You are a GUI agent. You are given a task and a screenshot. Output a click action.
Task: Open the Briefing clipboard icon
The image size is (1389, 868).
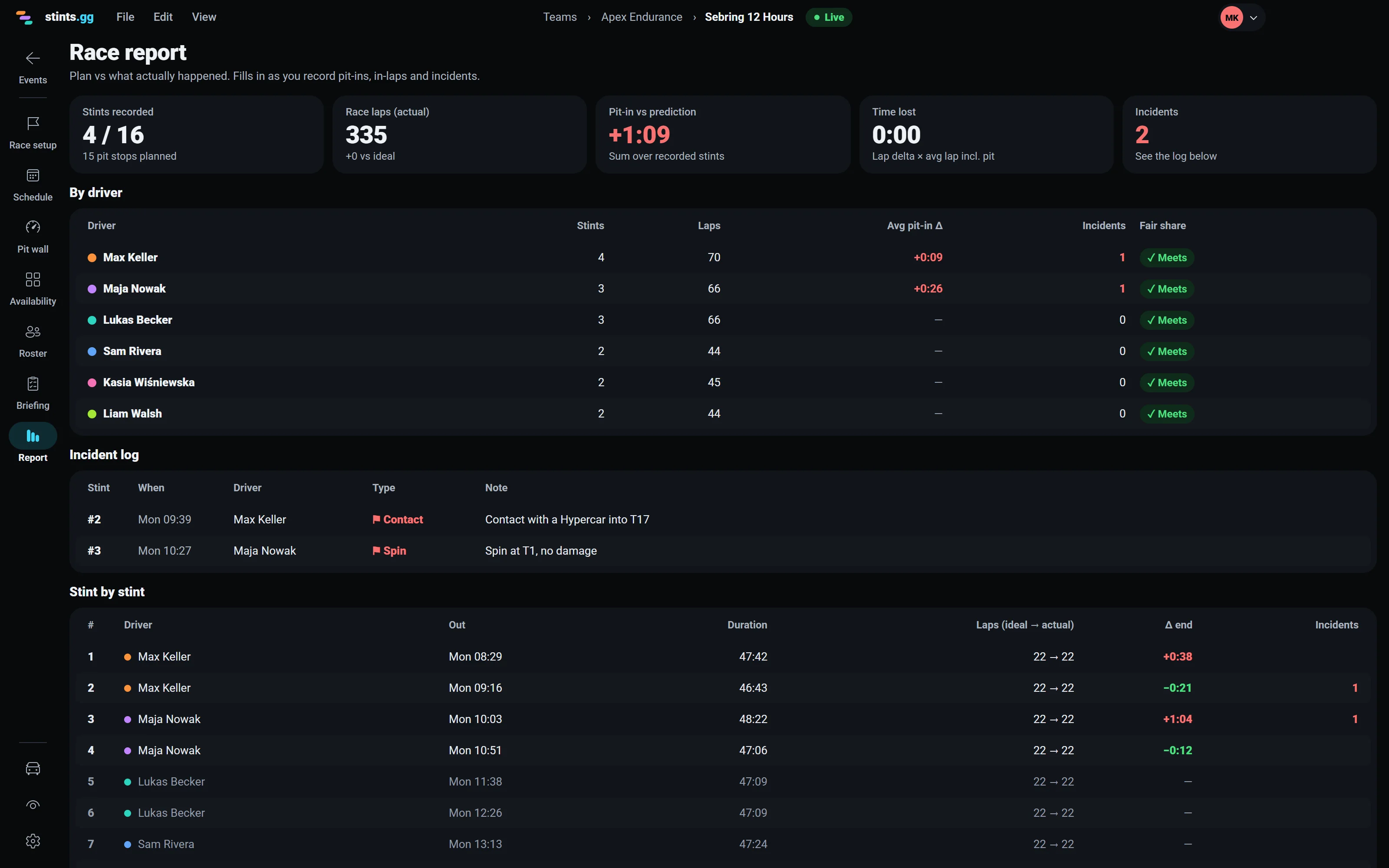click(x=33, y=384)
